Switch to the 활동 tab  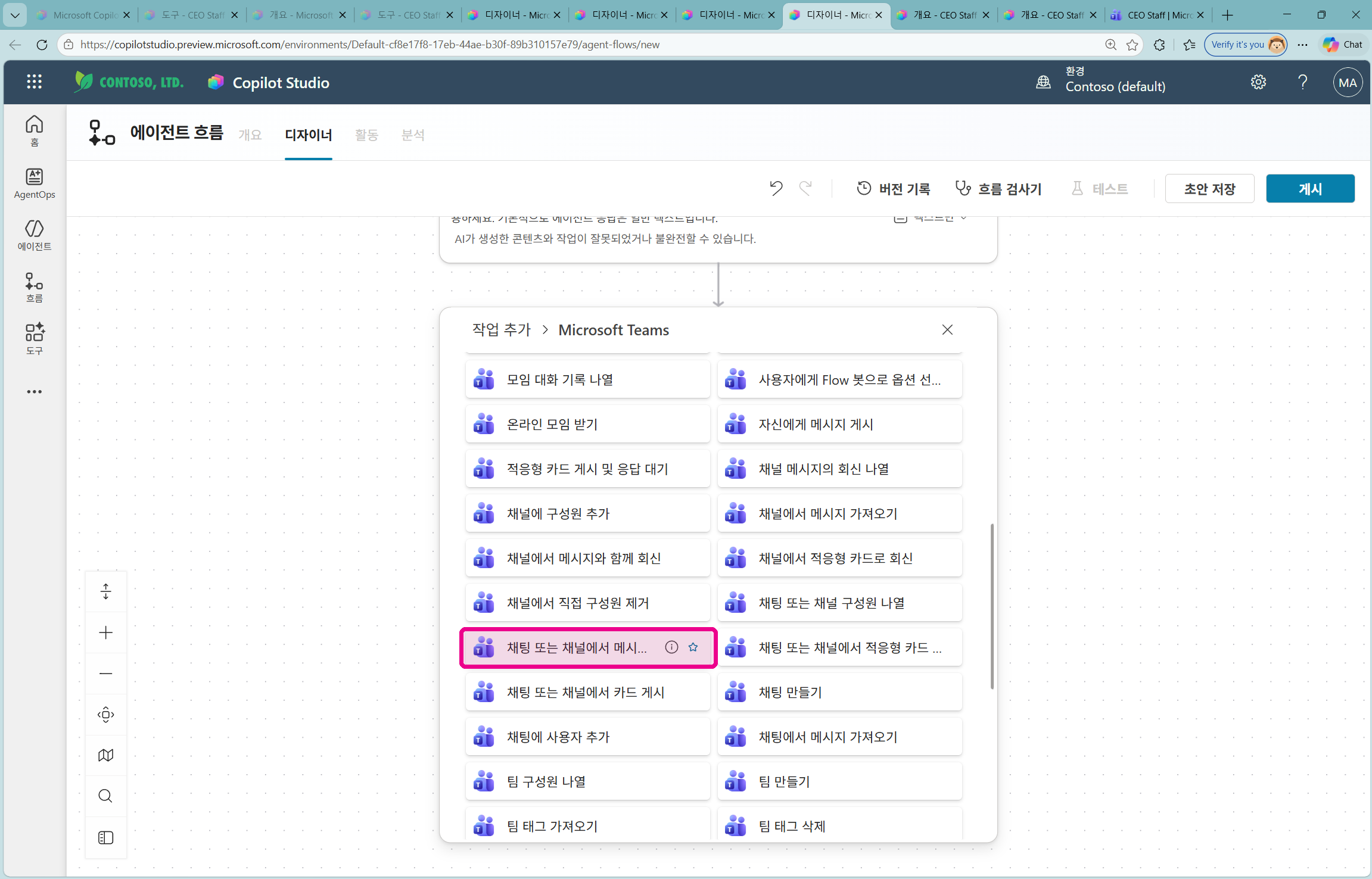coord(366,135)
